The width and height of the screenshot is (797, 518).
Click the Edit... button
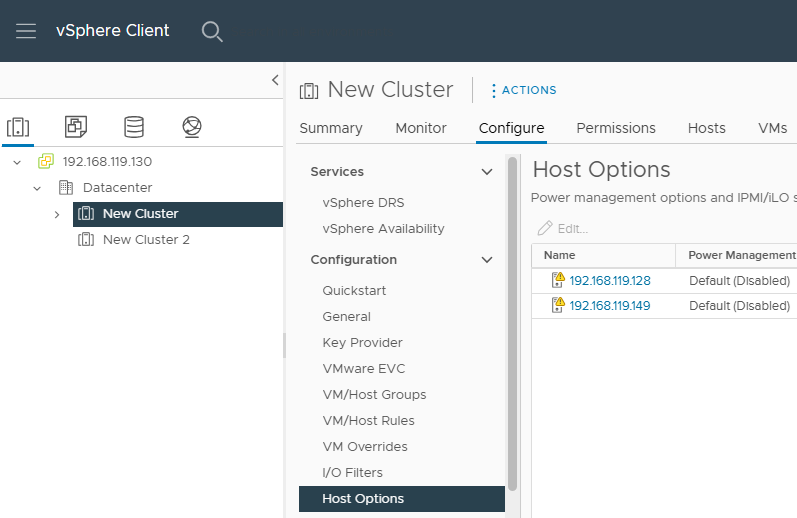click(x=563, y=229)
